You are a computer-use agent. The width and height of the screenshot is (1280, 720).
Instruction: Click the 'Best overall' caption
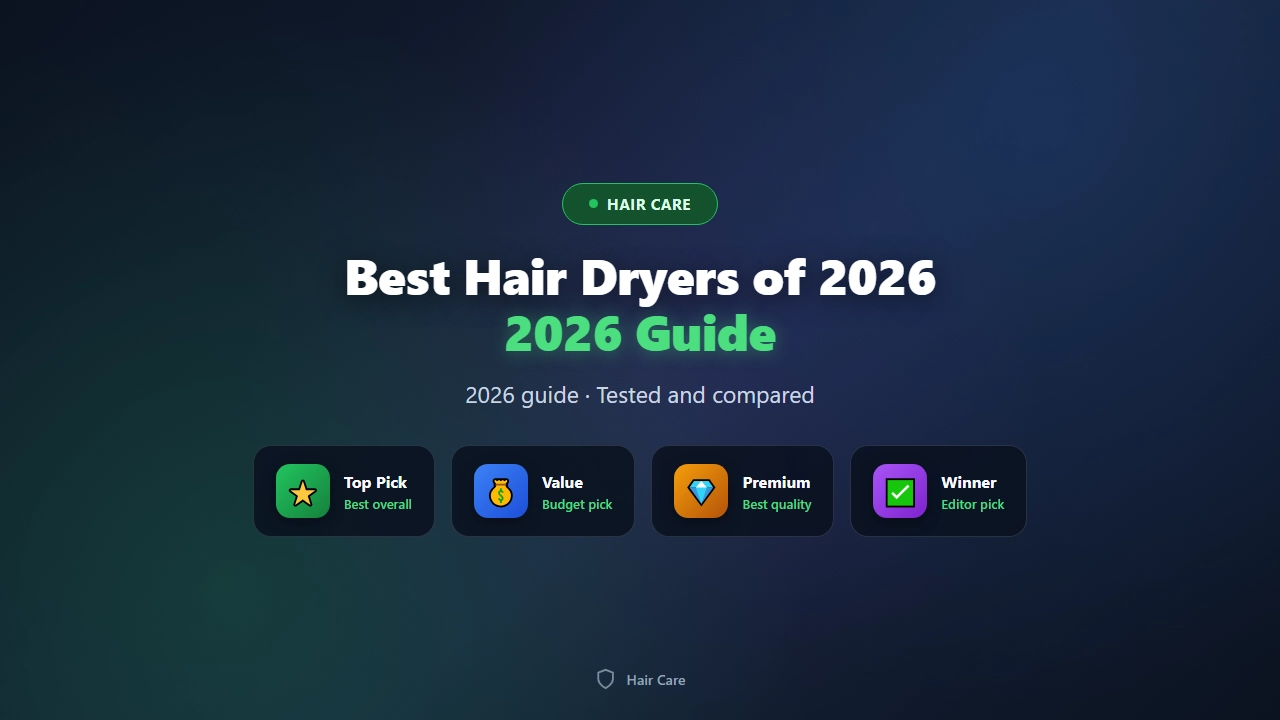click(x=378, y=505)
